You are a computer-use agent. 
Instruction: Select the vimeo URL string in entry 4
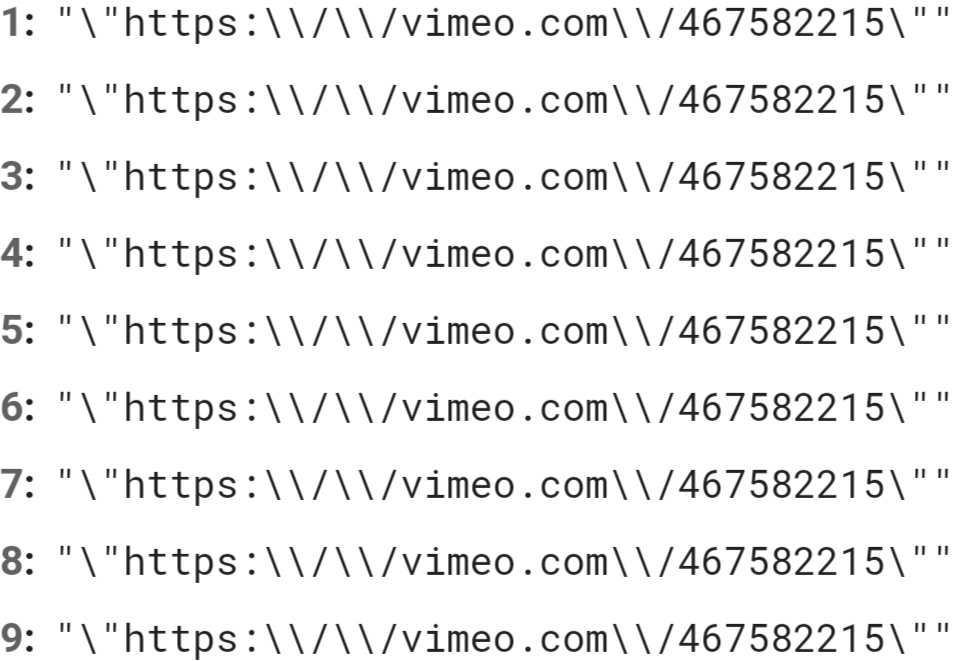(x=504, y=254)
